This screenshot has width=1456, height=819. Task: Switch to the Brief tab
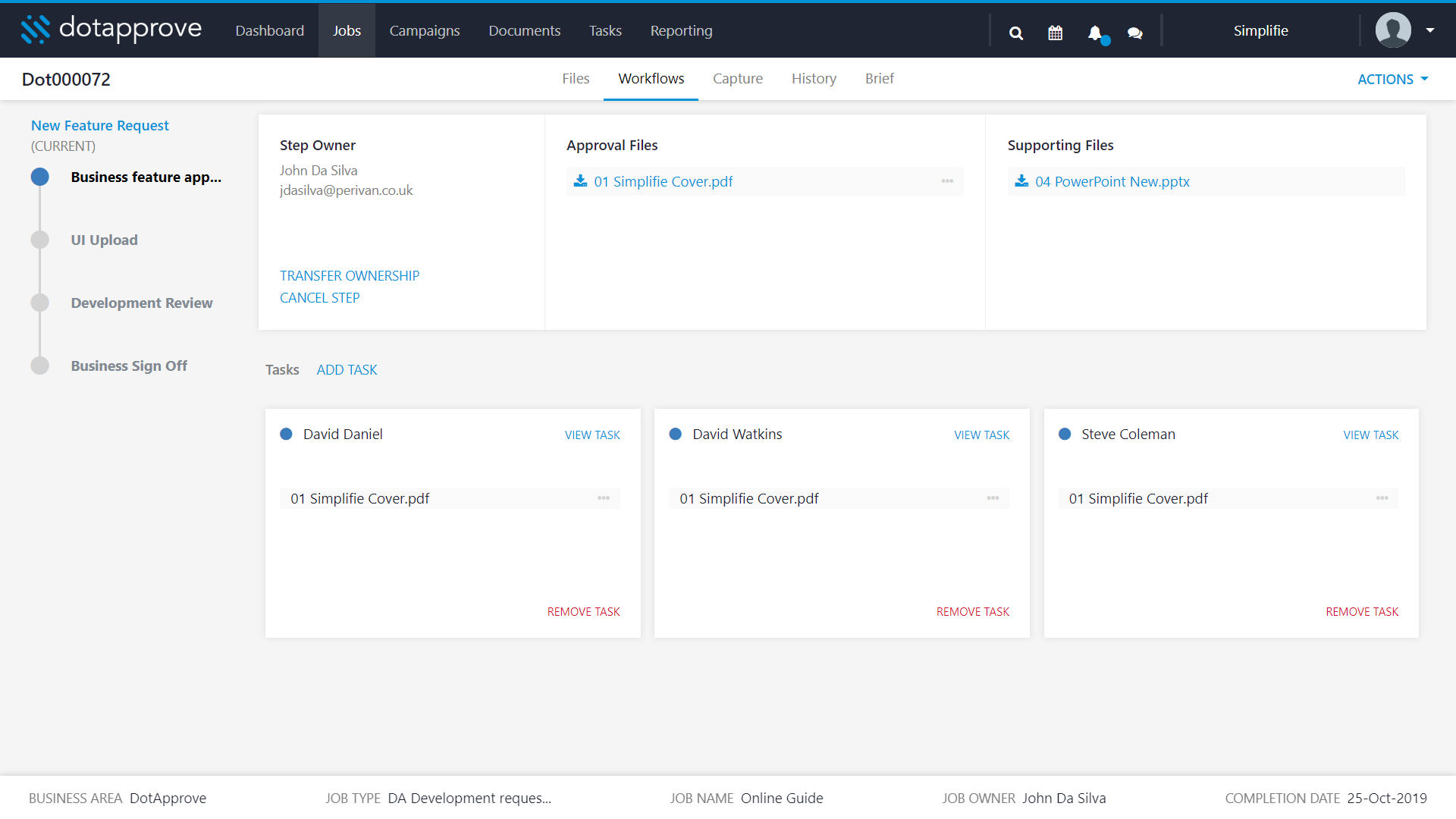[x=879, y=79]
